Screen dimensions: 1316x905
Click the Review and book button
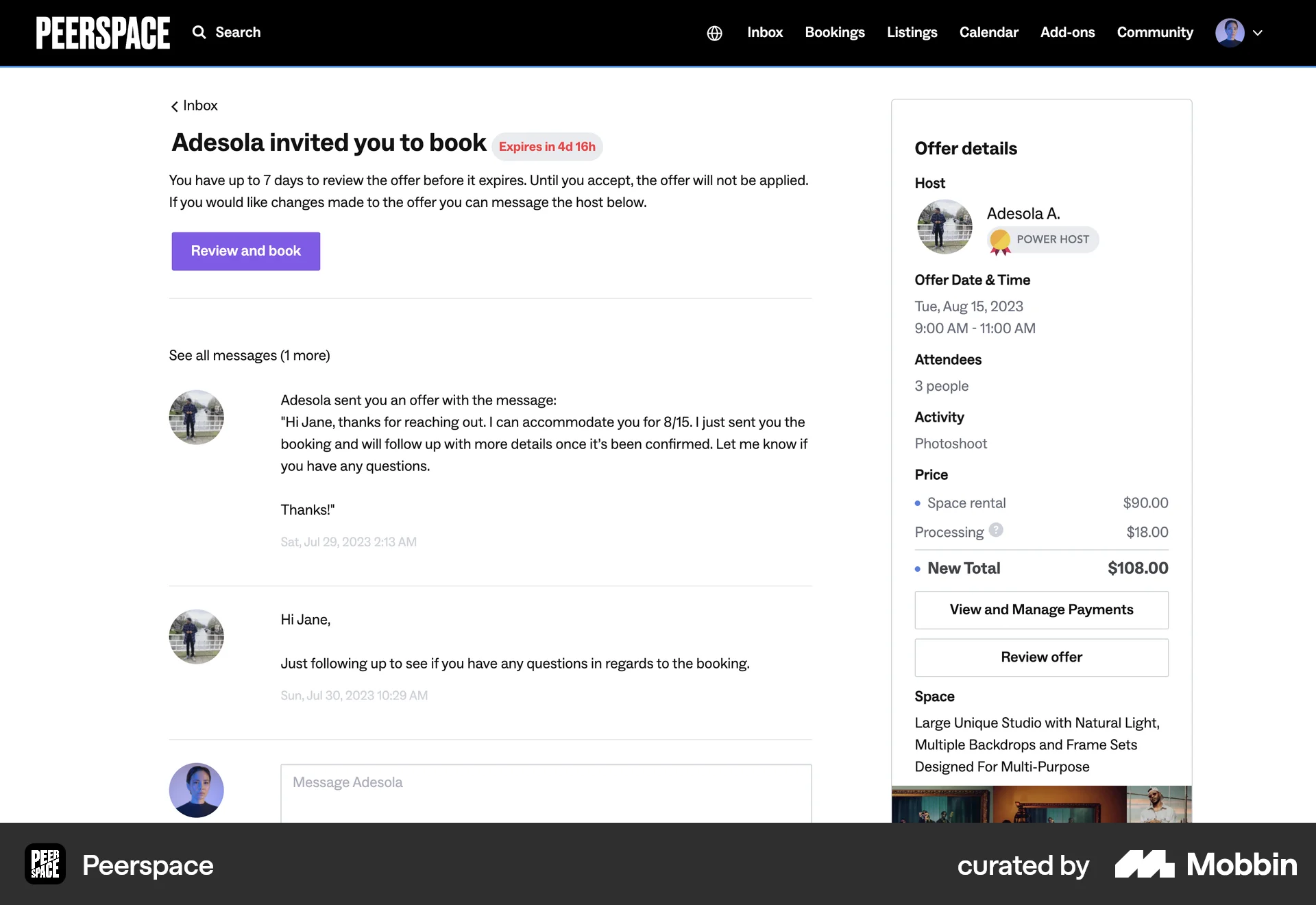tap(245, 251)
